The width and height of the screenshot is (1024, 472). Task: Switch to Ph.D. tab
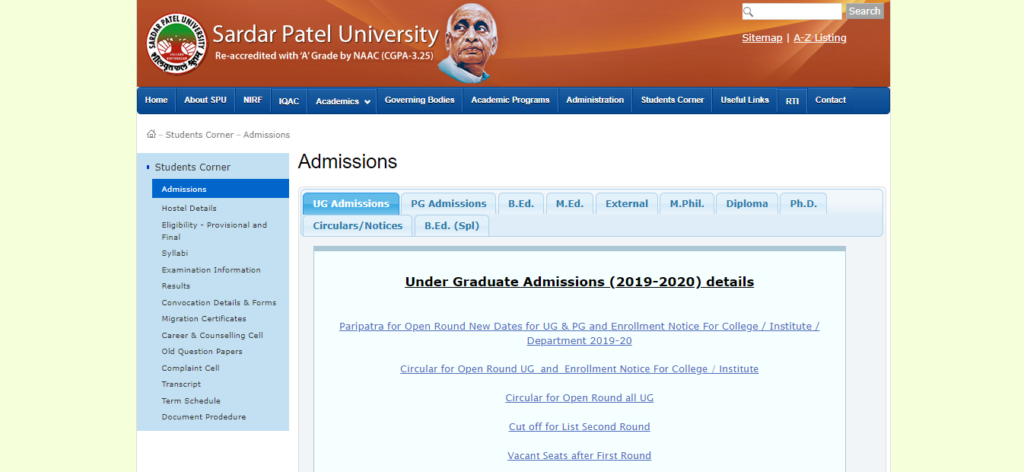click(x=803, y=204)
